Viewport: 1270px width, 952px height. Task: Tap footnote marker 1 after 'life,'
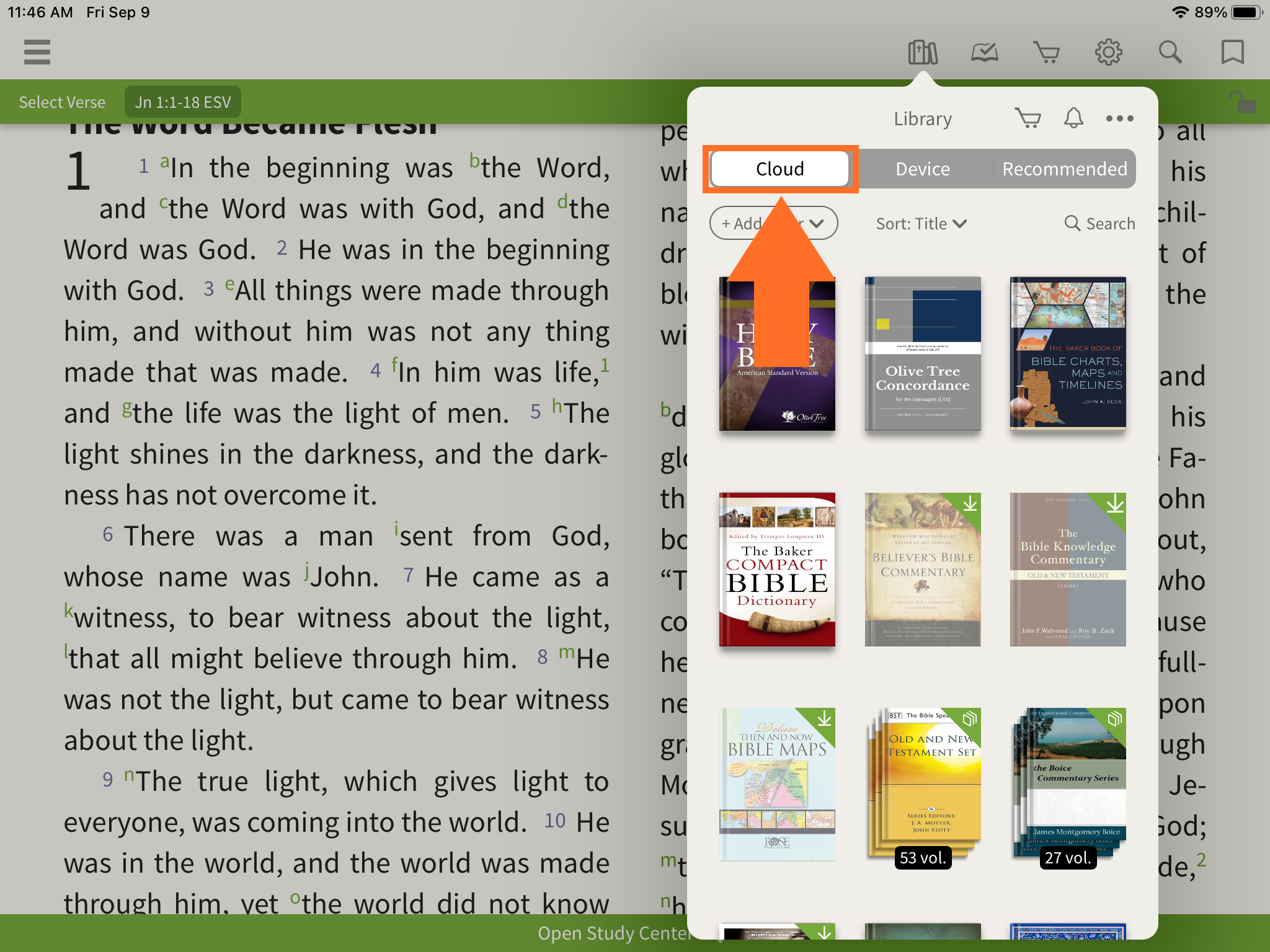(x=605, y=365)
